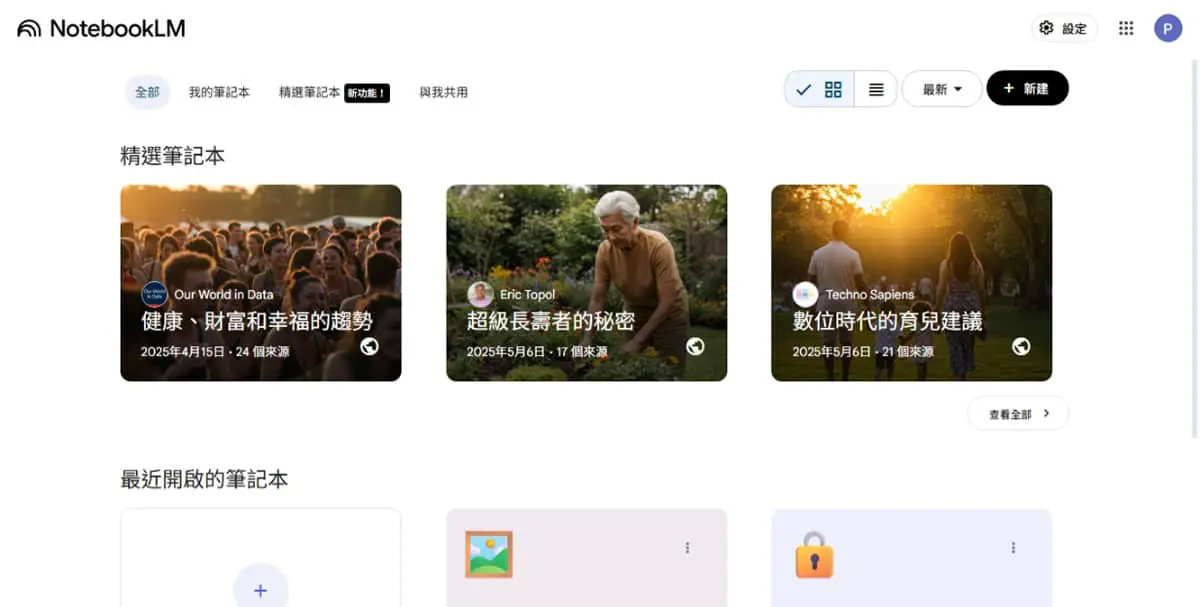Open the 設定 gear settings
Screen dimensions: 1200x607
[x=1064, y=28]
